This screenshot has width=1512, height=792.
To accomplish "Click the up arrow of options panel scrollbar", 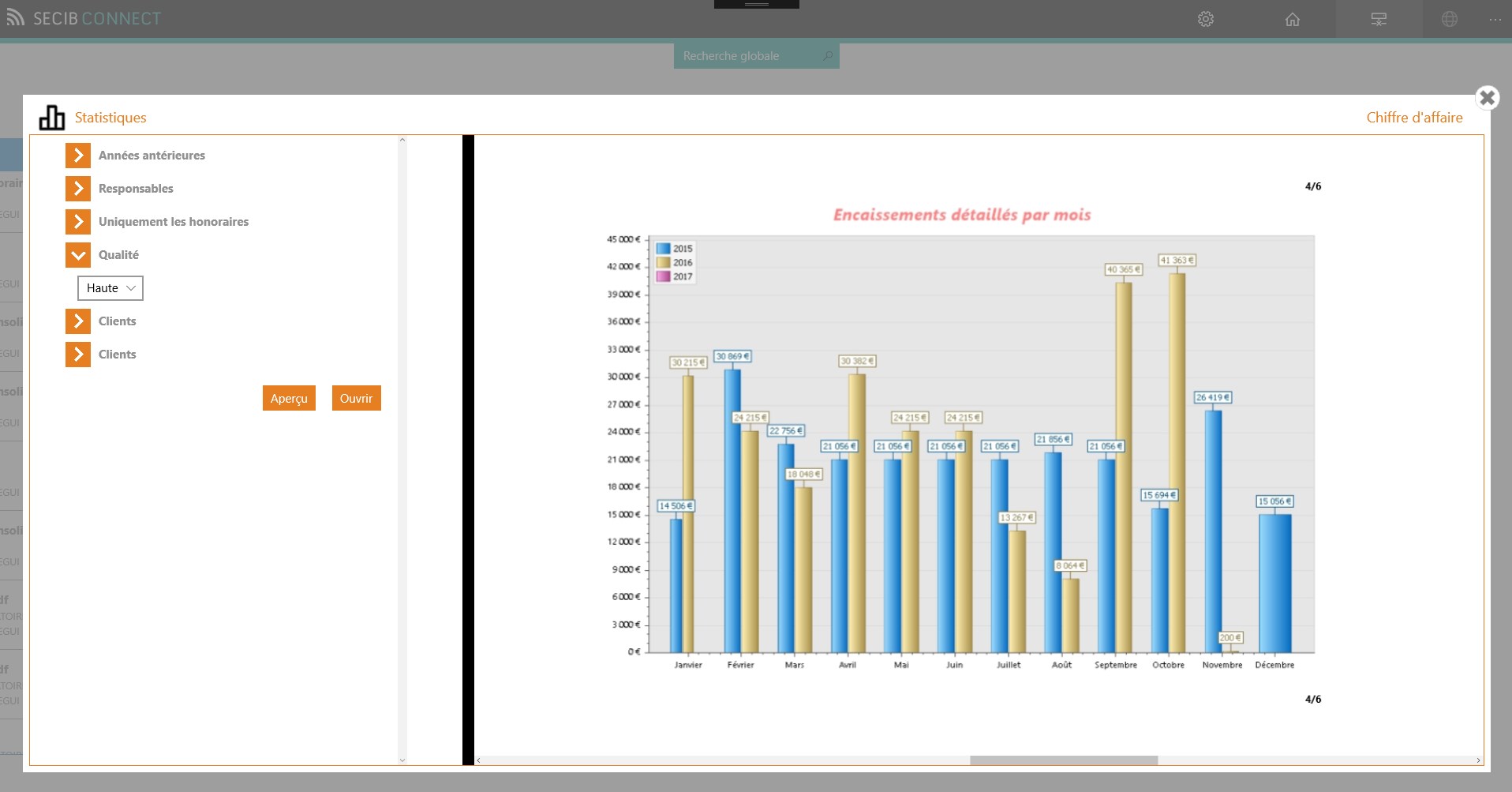I will point(402,141).
